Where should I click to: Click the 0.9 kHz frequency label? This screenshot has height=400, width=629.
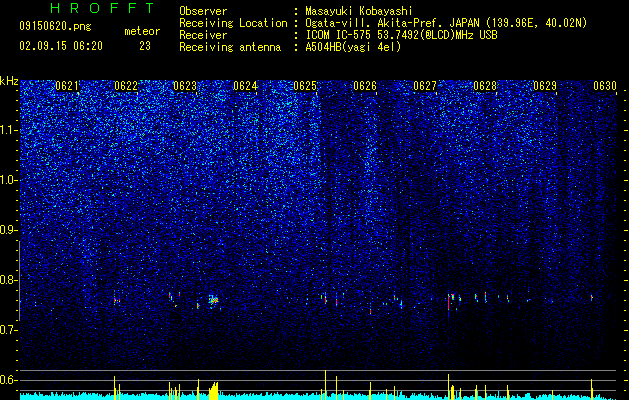pos(9,230)
